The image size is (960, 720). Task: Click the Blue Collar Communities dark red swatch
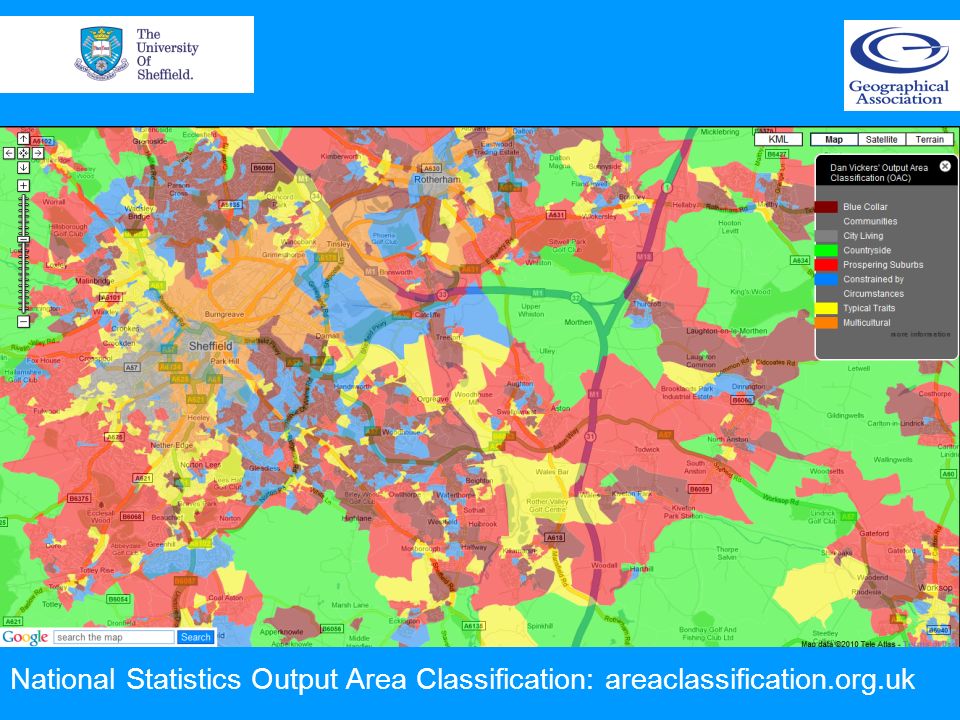click(x=826, y=207)
